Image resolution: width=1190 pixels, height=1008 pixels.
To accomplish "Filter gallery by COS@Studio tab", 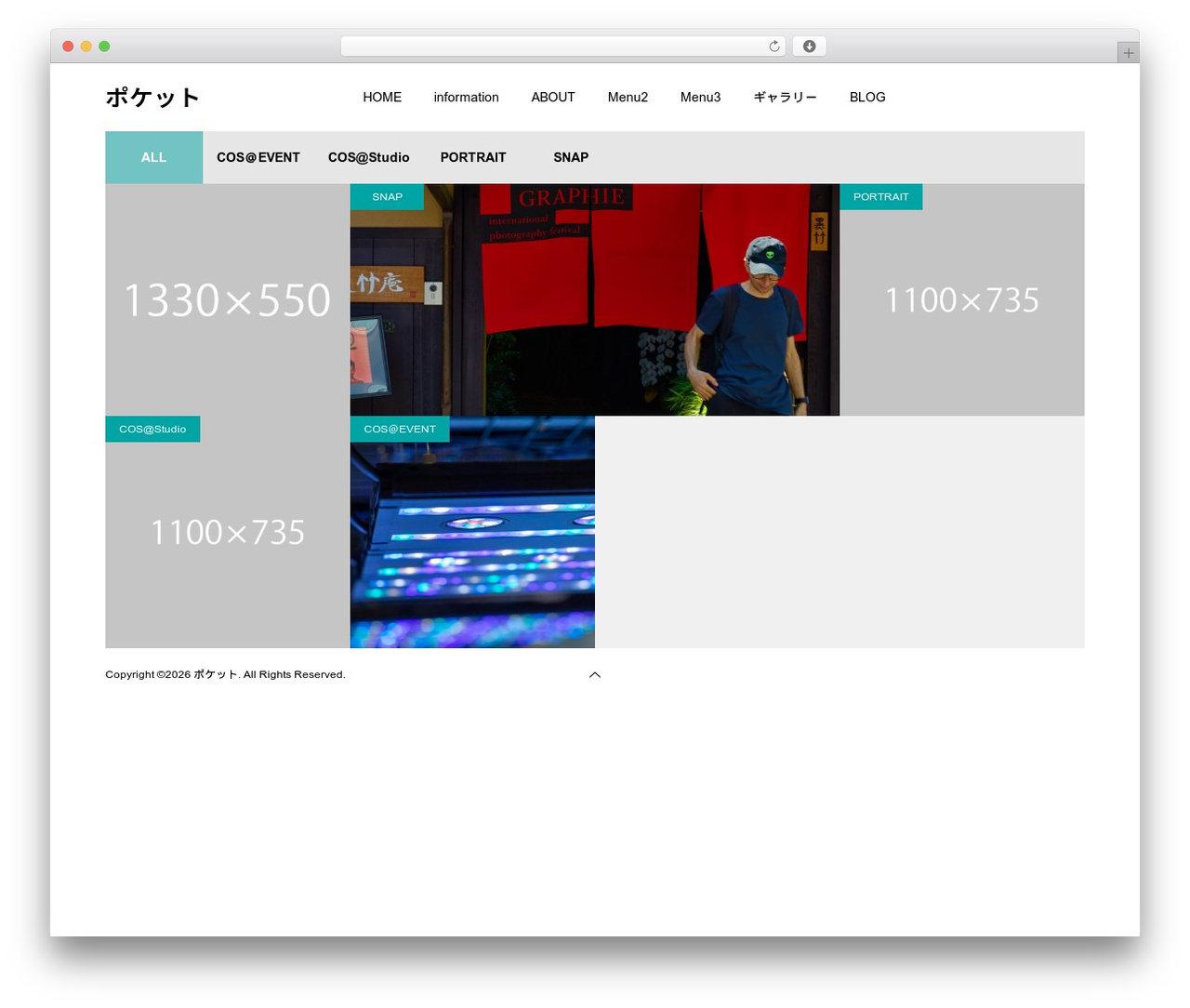I will [369, 157].
